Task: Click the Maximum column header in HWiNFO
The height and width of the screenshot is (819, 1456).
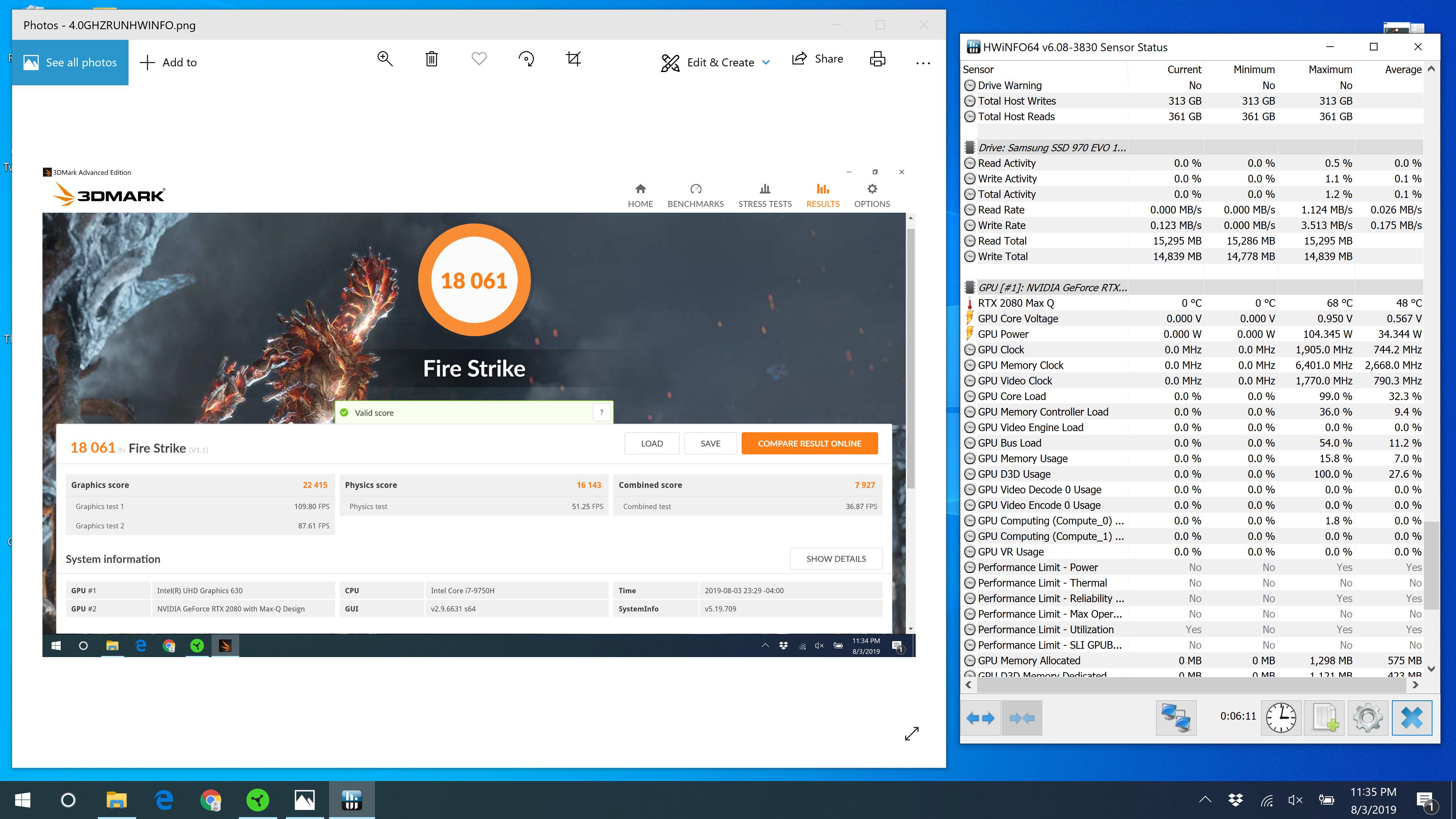Action: click(x=1316, y=69)
